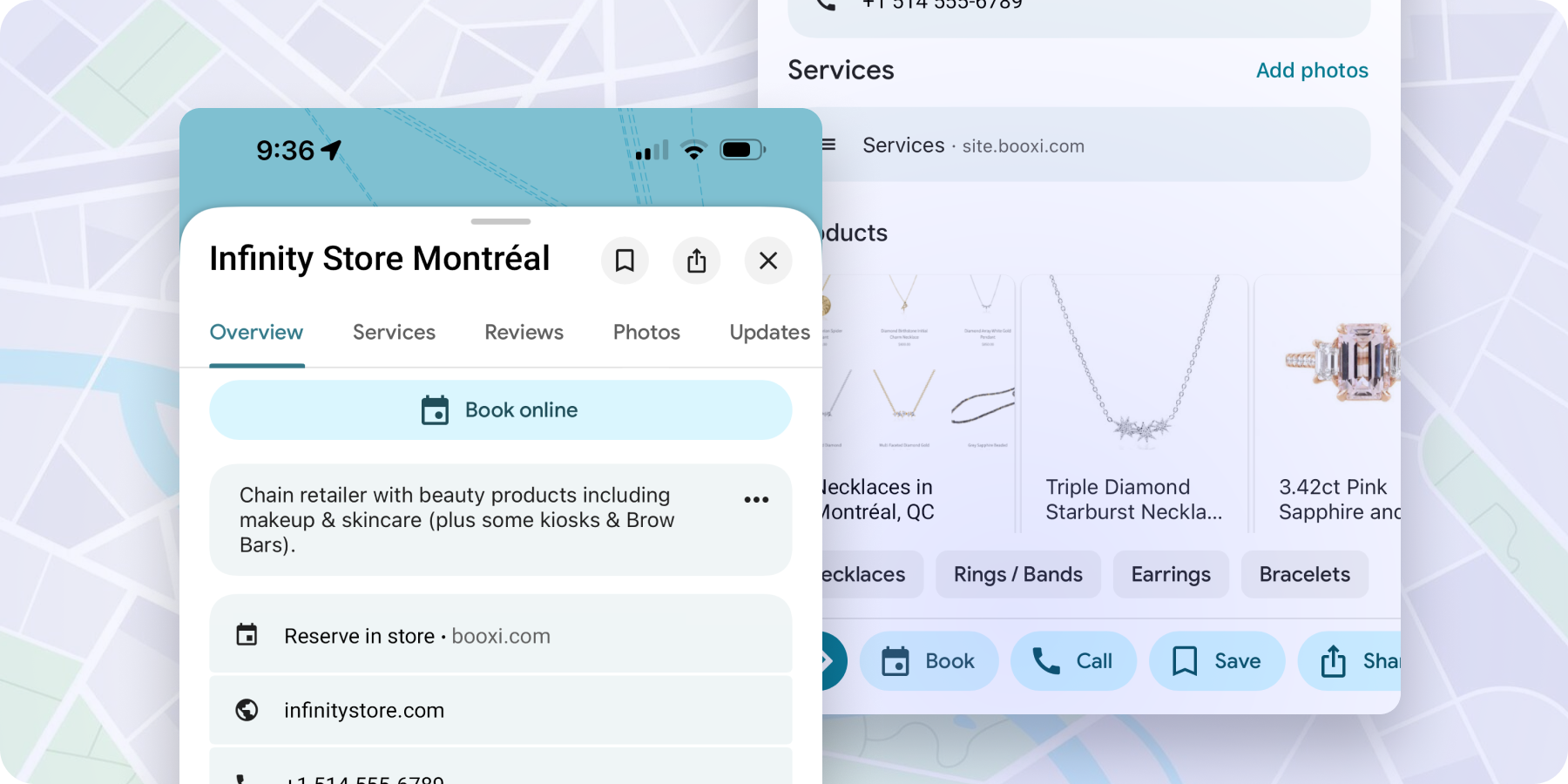Open the three-dot menu on store description

[x=756, y=500]
